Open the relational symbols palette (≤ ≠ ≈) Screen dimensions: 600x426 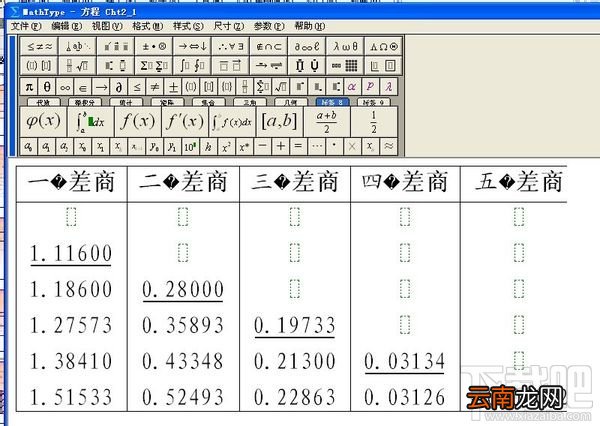pos(39,47)
